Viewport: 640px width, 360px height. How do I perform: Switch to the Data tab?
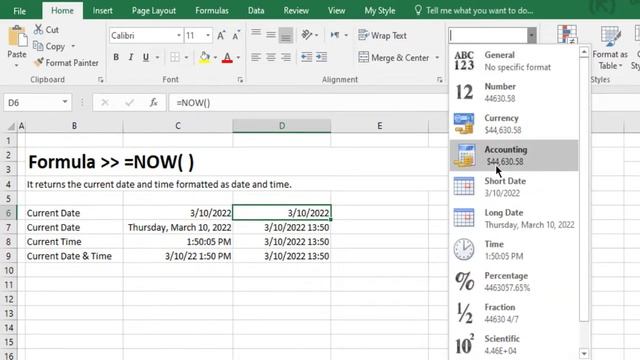(x=256, y=11)
